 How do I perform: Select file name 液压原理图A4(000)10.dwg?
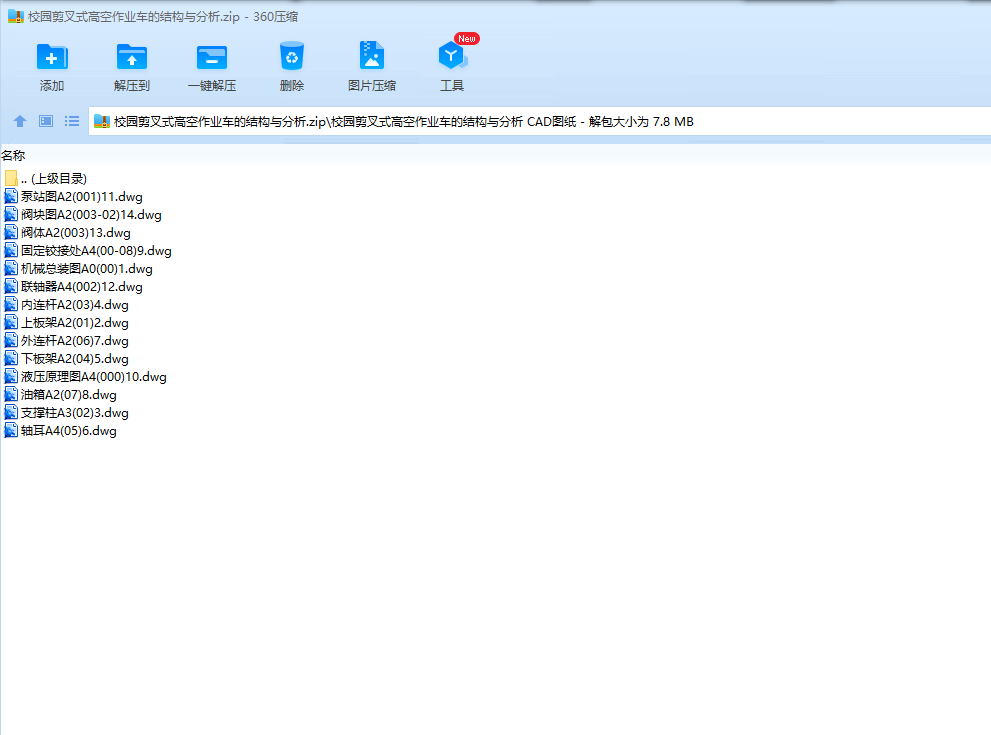pyautogui.click(x=94, y=377)
